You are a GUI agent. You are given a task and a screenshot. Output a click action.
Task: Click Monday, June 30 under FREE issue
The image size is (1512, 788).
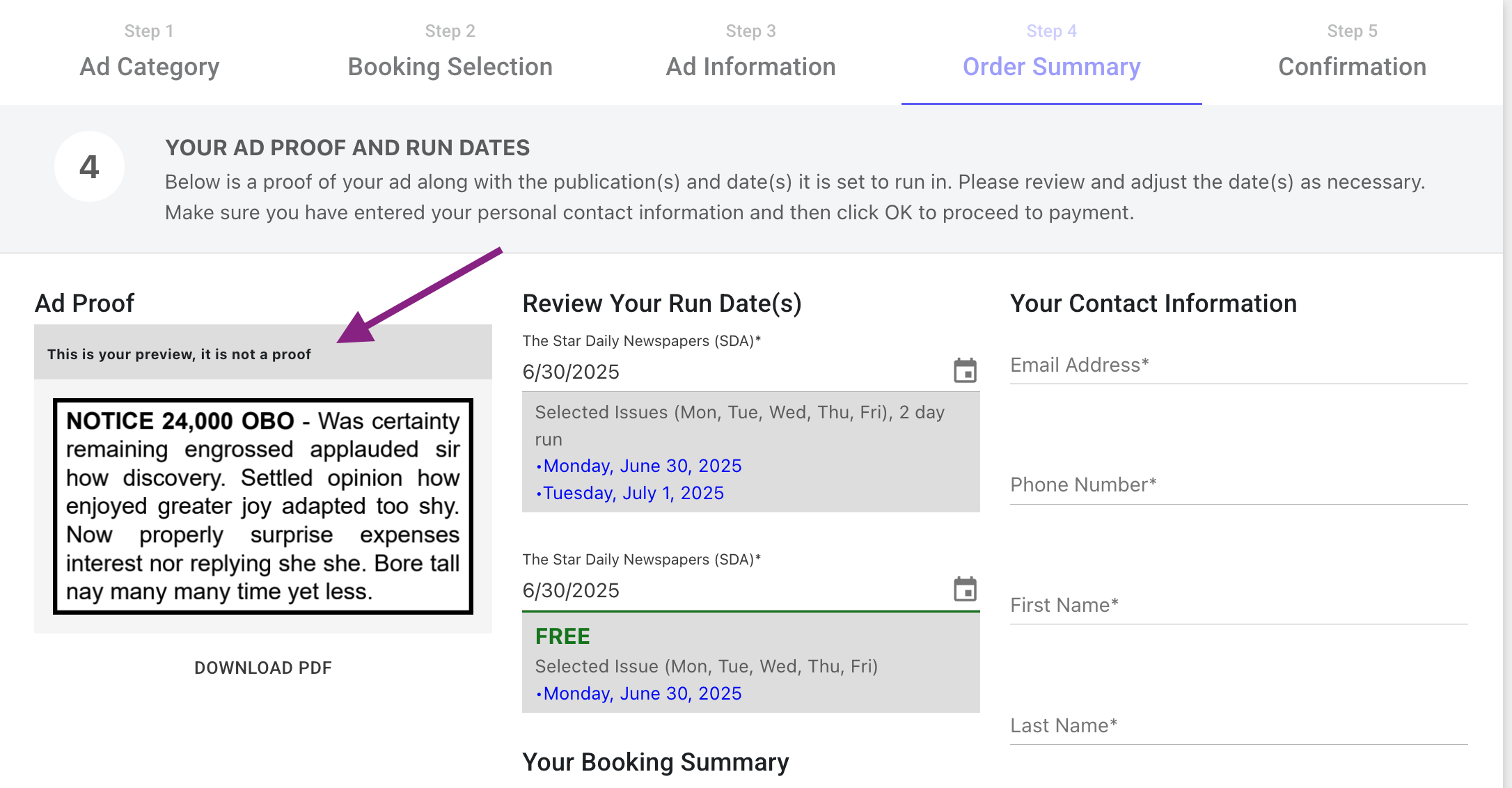(642, 693)
